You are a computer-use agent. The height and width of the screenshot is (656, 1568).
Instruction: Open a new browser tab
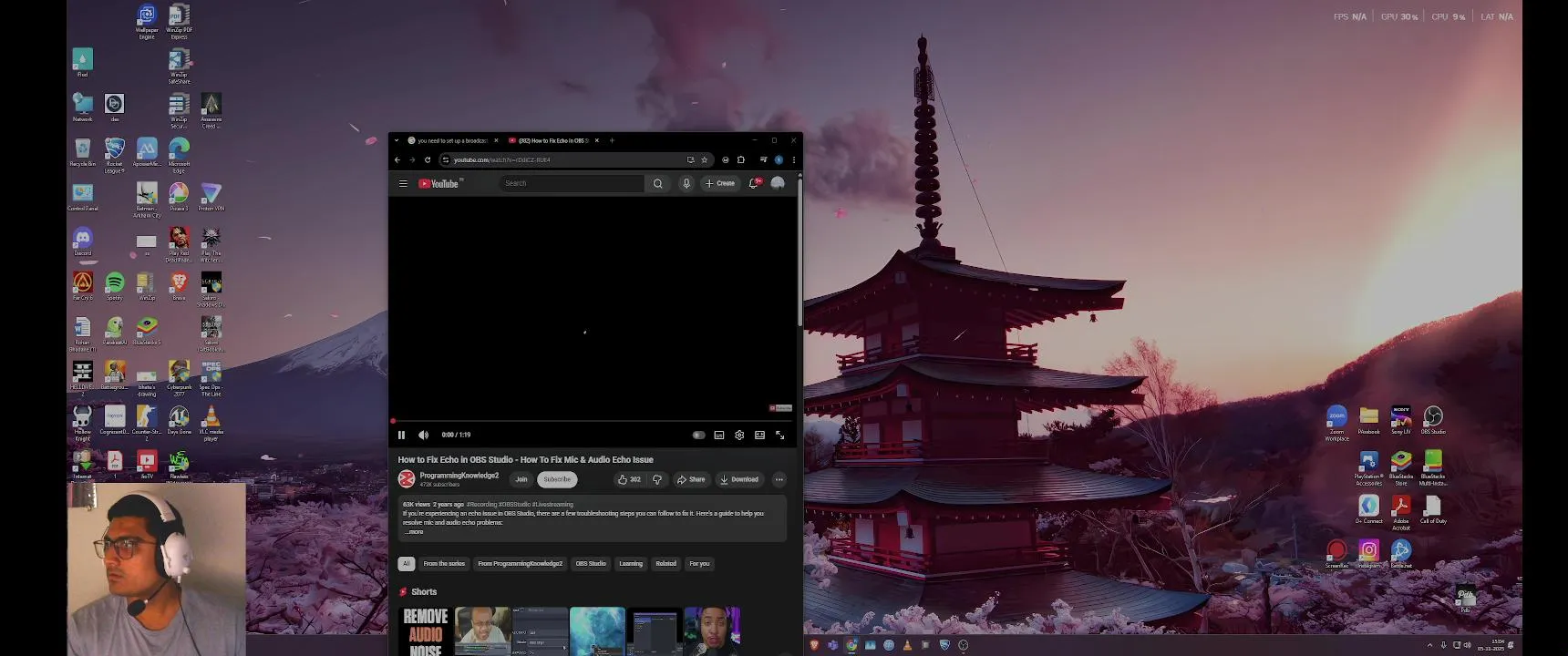[612, 140]
